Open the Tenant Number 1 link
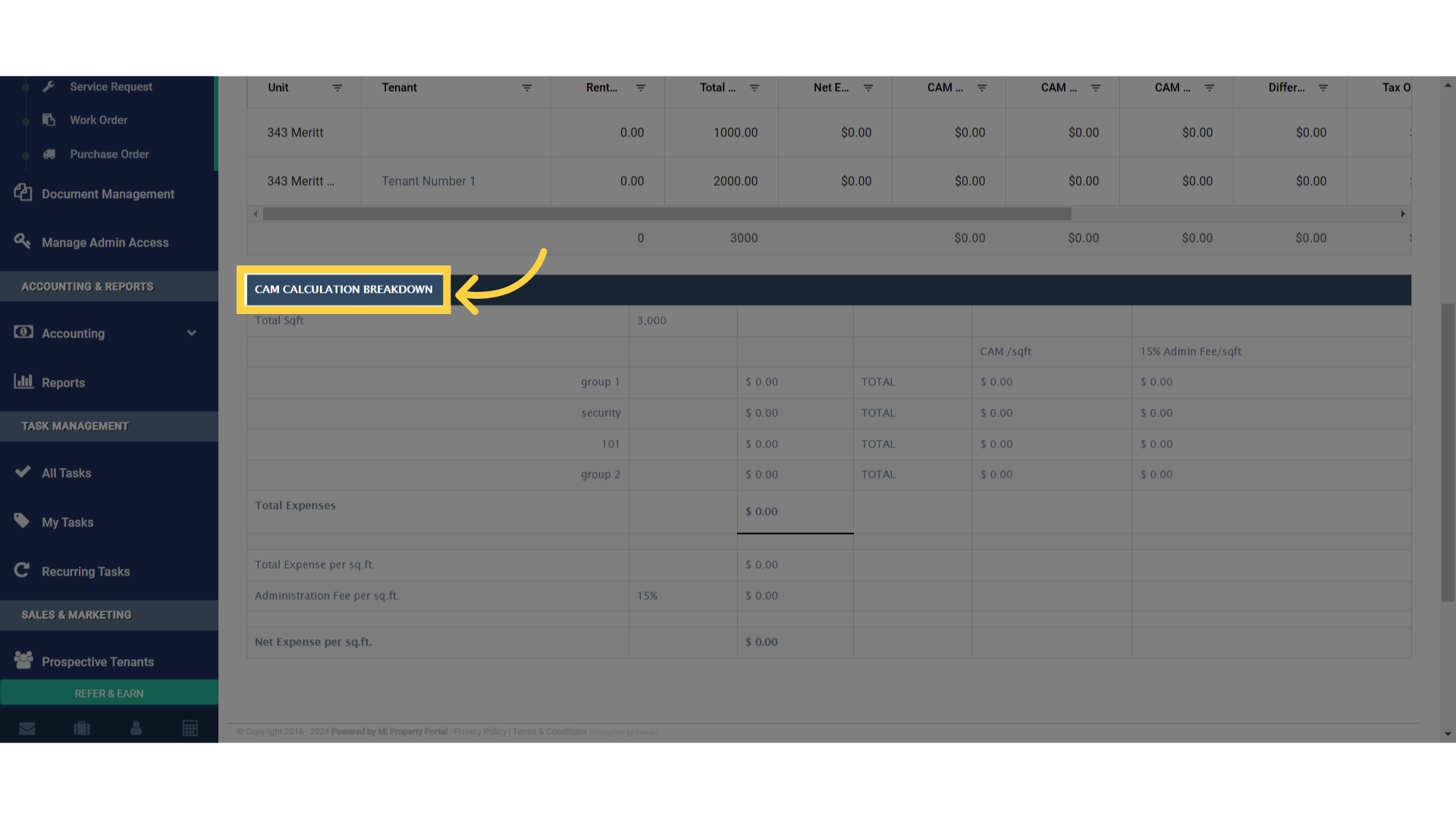 [428, 181]
